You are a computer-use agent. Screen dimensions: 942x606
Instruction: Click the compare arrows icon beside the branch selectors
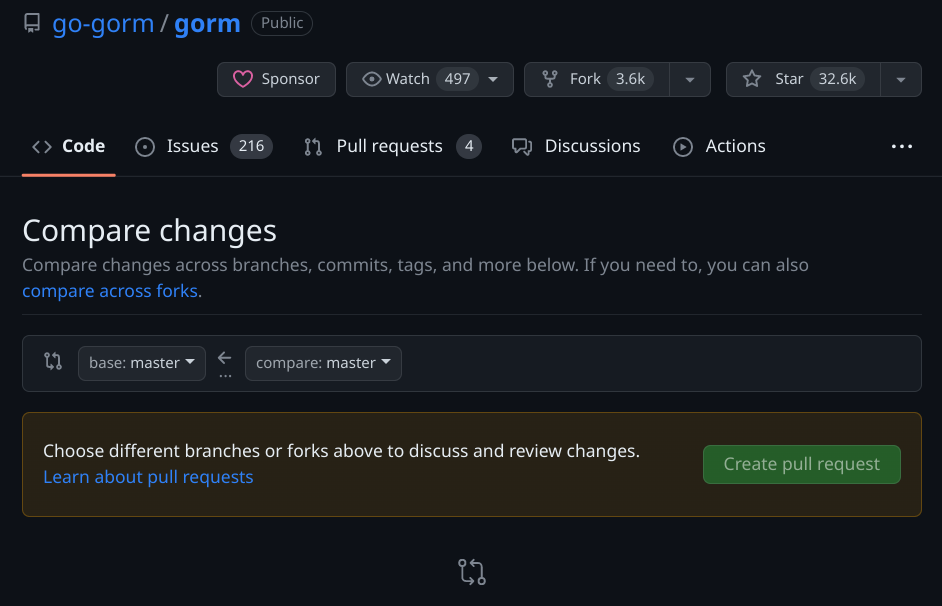pos(53,361)
